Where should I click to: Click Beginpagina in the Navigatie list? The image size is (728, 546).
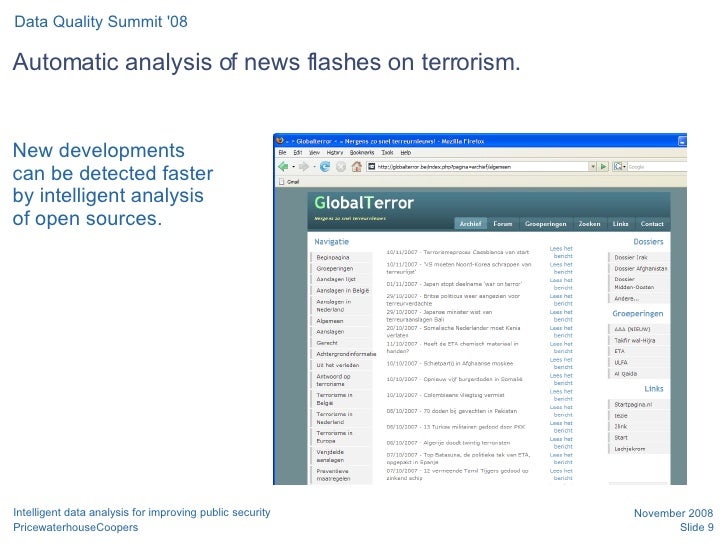pyautogui.click(x=341, y=257)
